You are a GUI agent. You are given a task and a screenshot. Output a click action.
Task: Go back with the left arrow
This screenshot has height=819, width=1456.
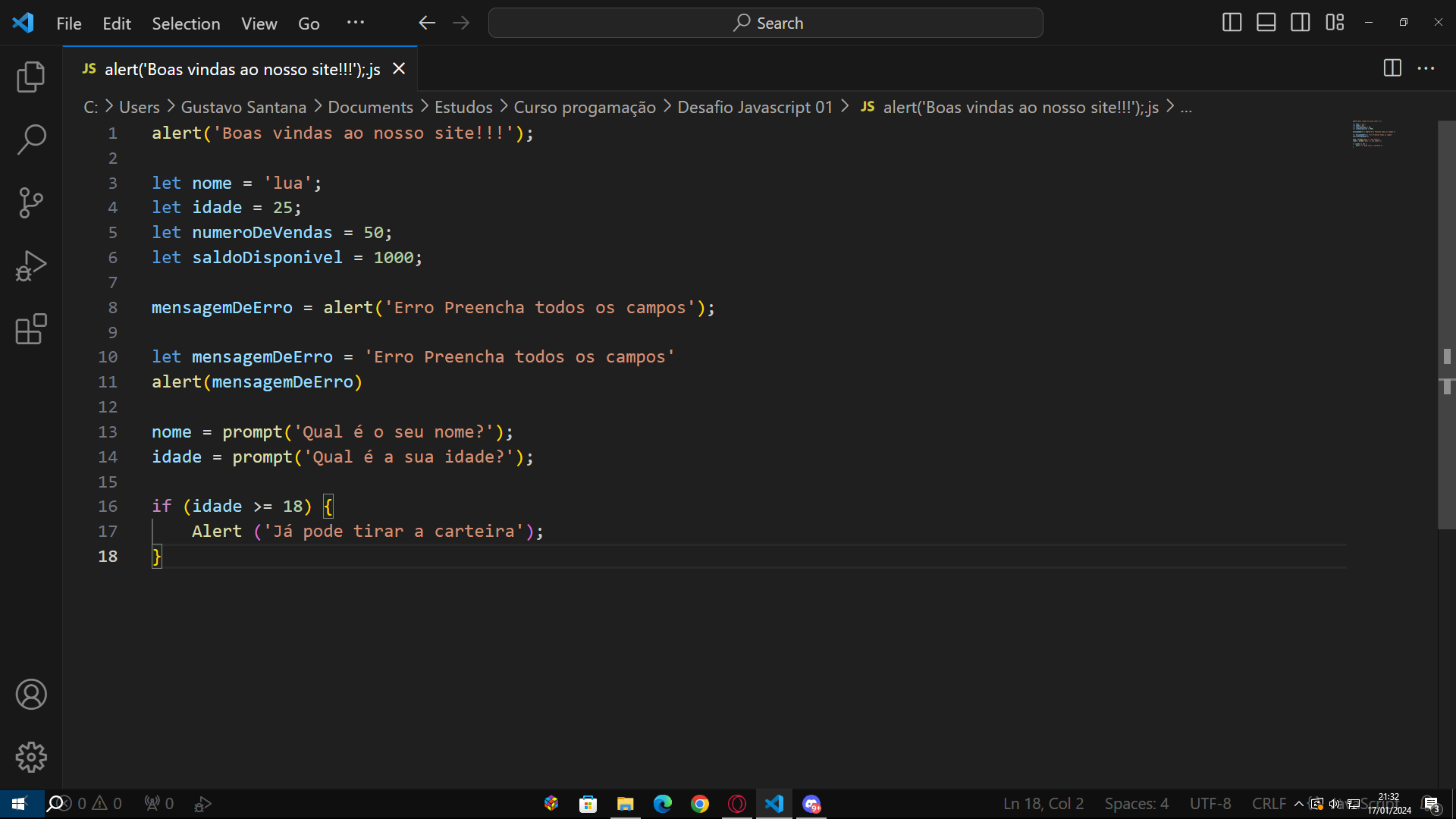pyautogui.click(x=427, y=23)
